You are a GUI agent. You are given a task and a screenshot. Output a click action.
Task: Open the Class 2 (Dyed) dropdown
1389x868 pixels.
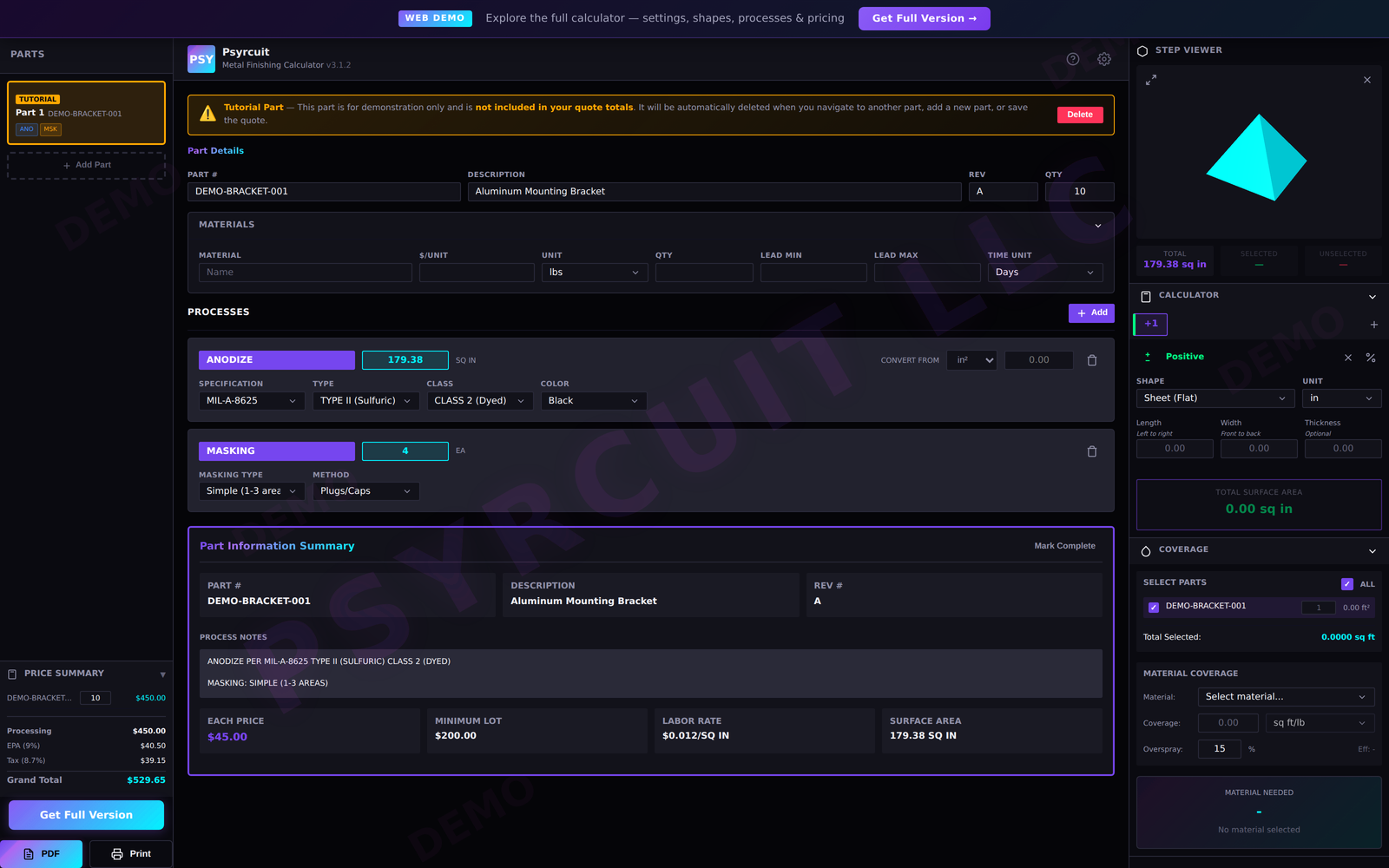480,401
